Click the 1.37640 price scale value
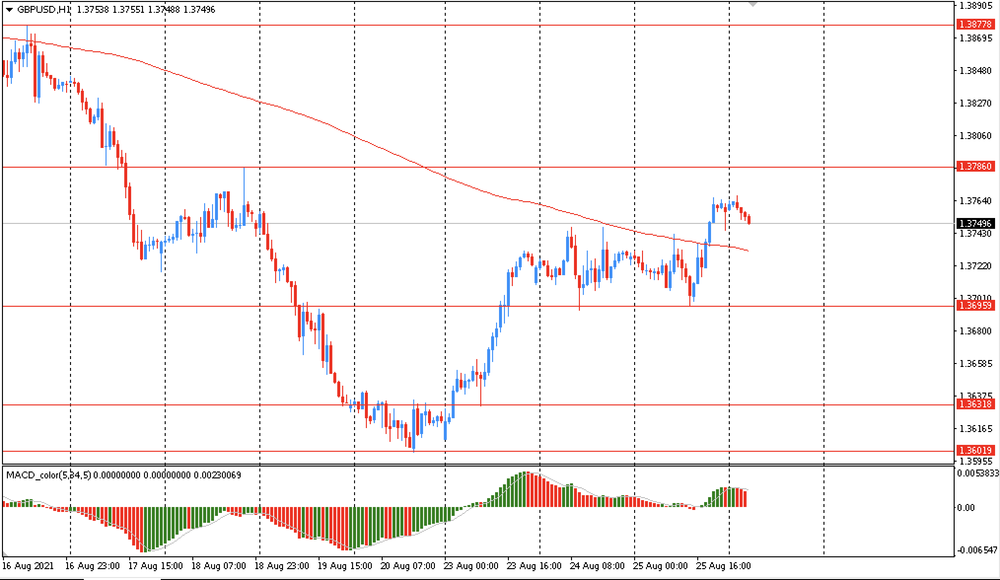 (x=976, y=201)
